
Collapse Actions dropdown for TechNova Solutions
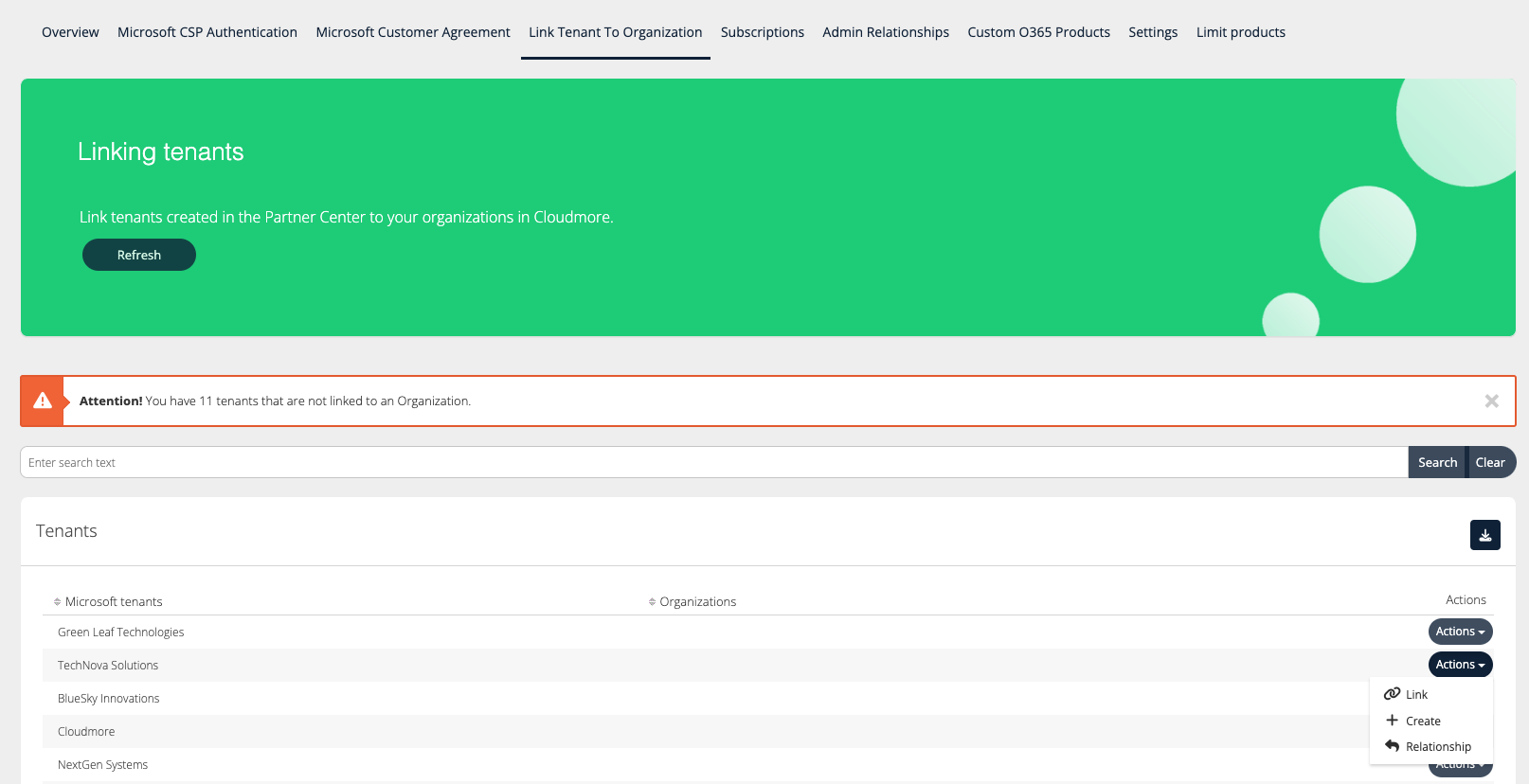pos(1460,665)
